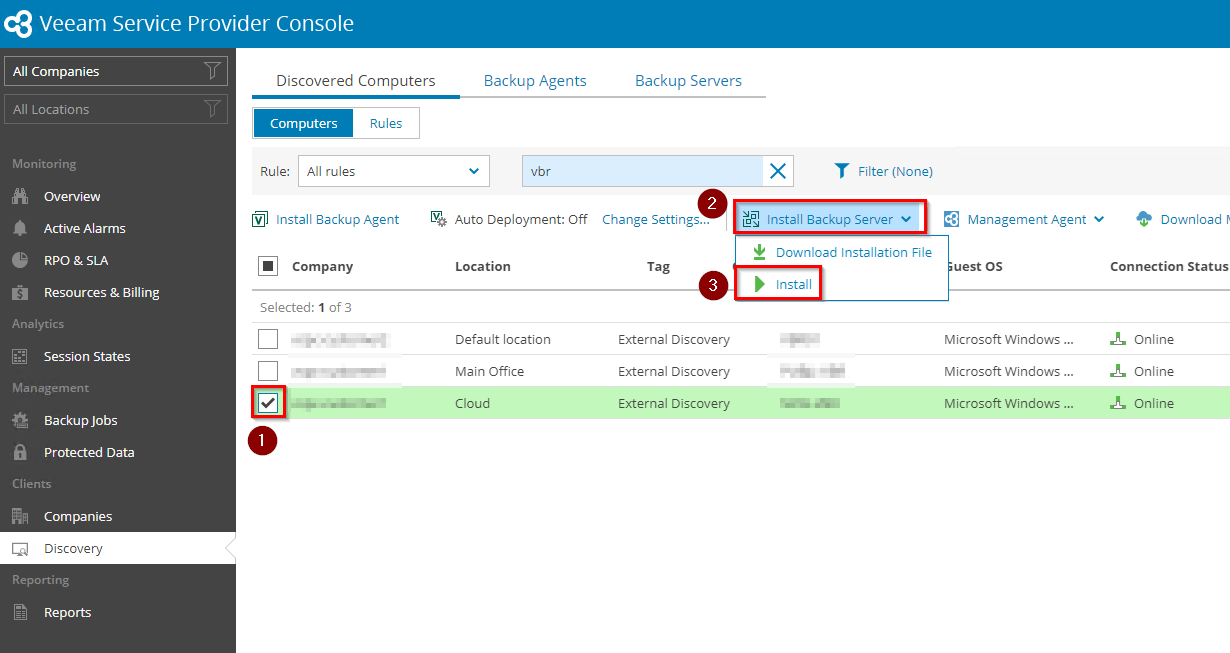Click the Change Settings link
Screen dimensions: 1230x653
(656, 219)
